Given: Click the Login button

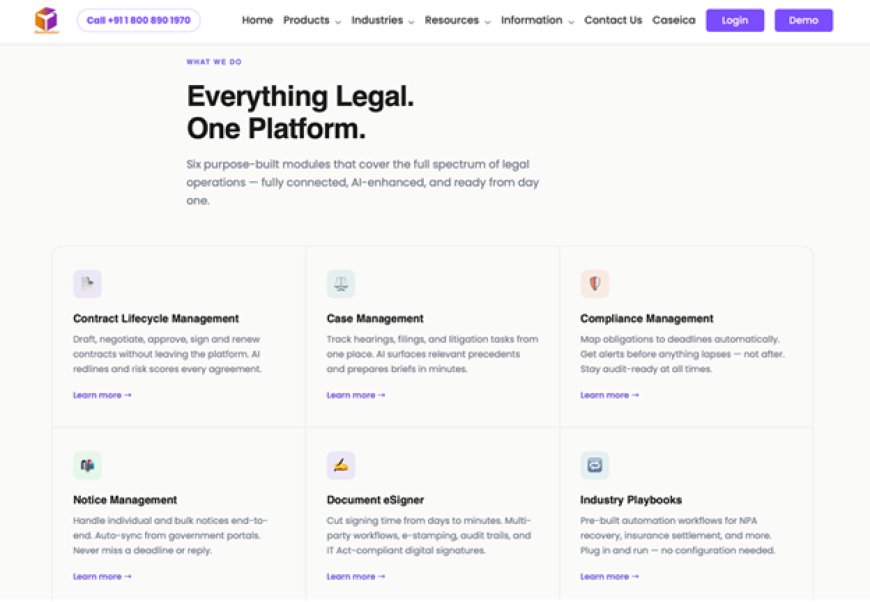Looking at the screenshot, I should [x=735, y=21].
